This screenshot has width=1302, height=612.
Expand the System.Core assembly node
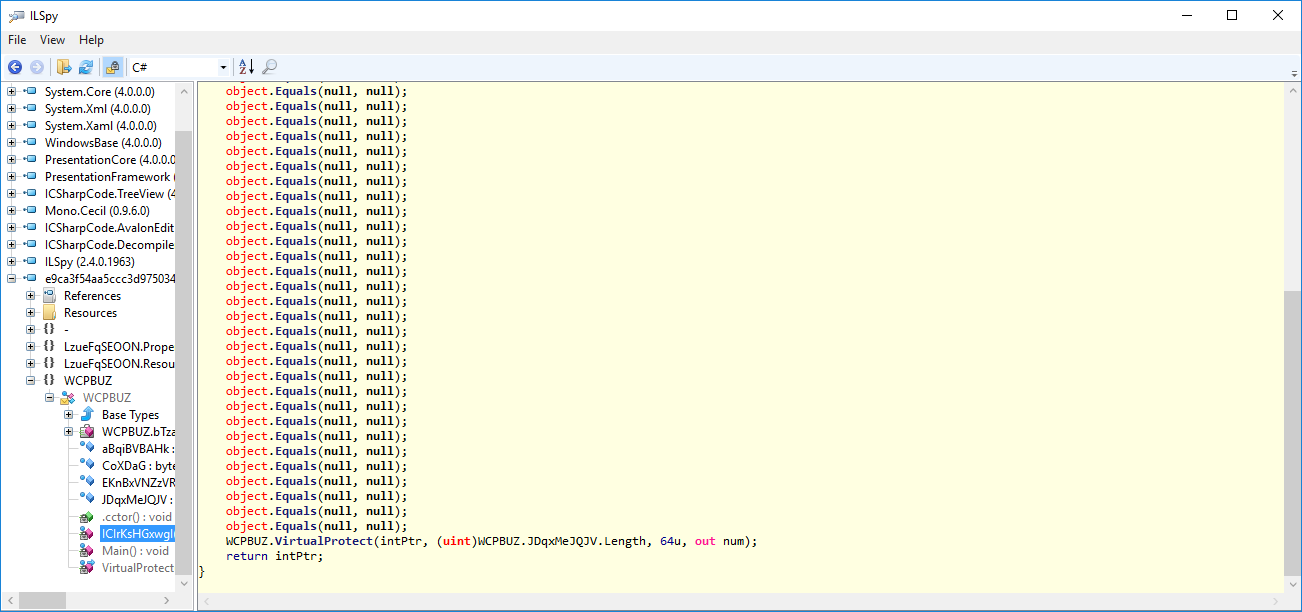[12, 92]
